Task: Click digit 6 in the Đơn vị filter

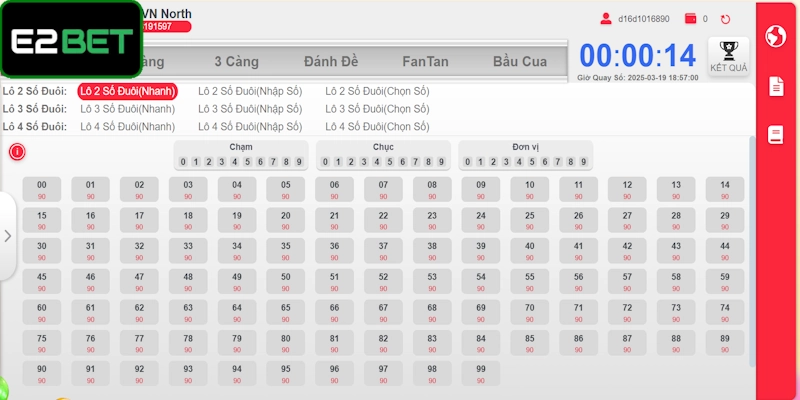Action: click(x=545, y=162)
